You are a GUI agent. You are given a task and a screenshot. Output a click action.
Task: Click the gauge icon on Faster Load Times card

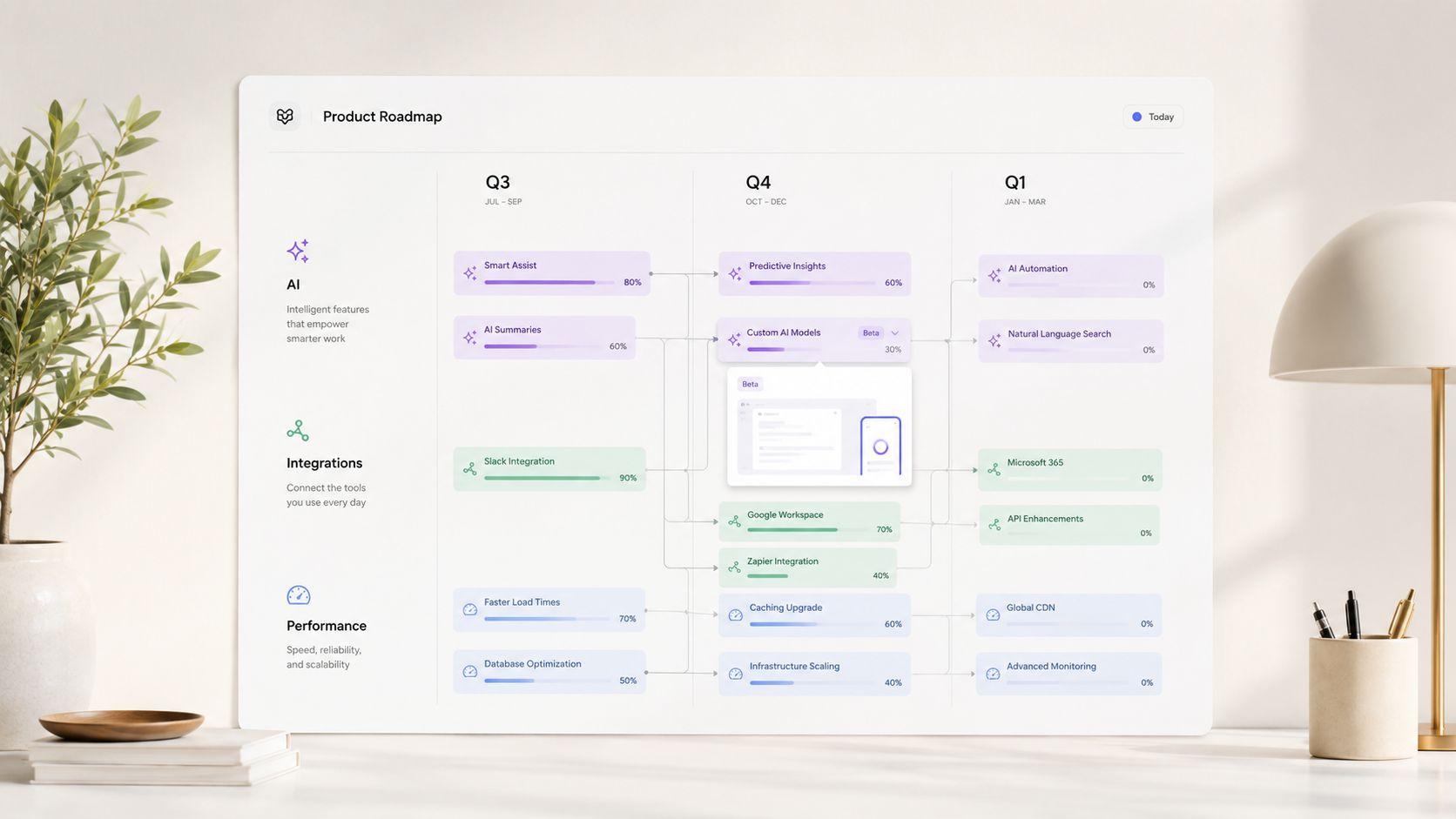470,609
